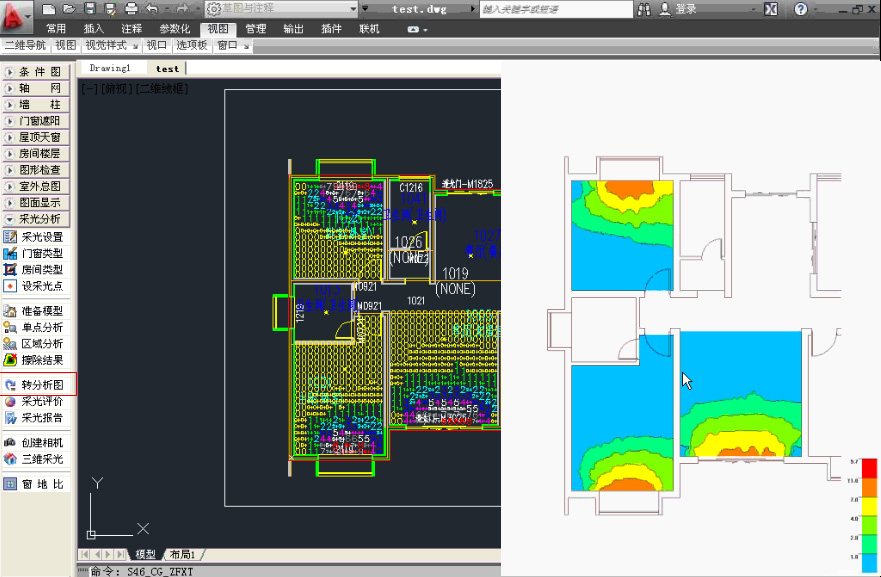
Task: Select the 门窗类型 tool in sidebar
Action: [x=40, y=253]
